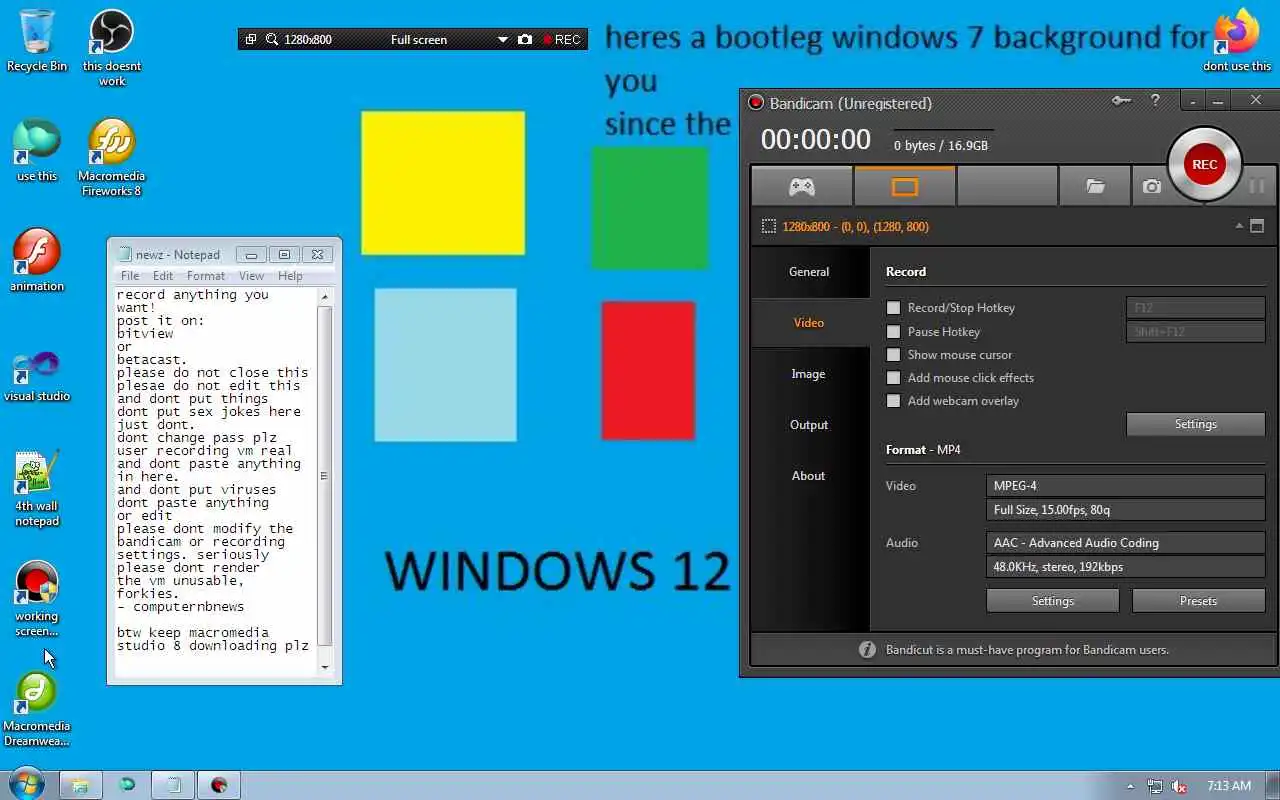Select Game Recording mode gamepad icon
Screen dimensions: 1280x800
[x=802, y=186]
